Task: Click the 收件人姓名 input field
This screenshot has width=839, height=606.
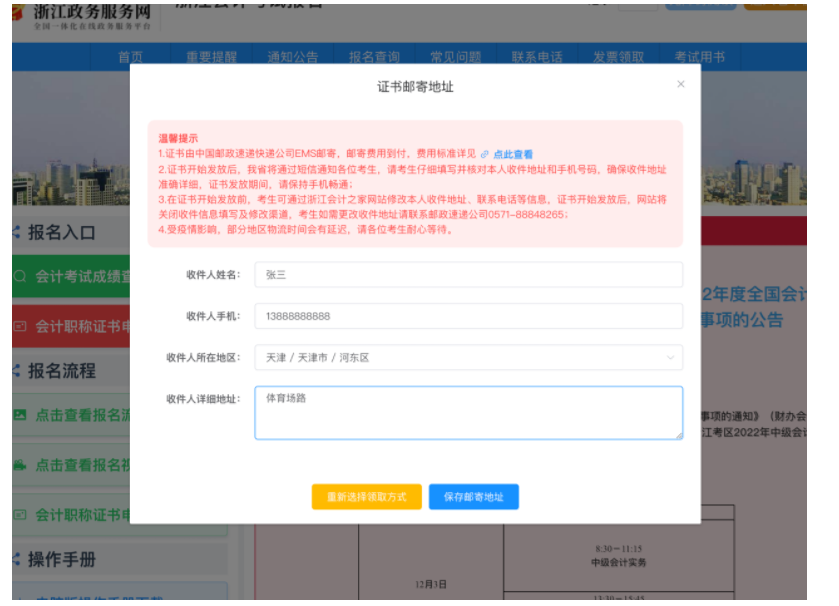Action: click(x=468, y=275)
